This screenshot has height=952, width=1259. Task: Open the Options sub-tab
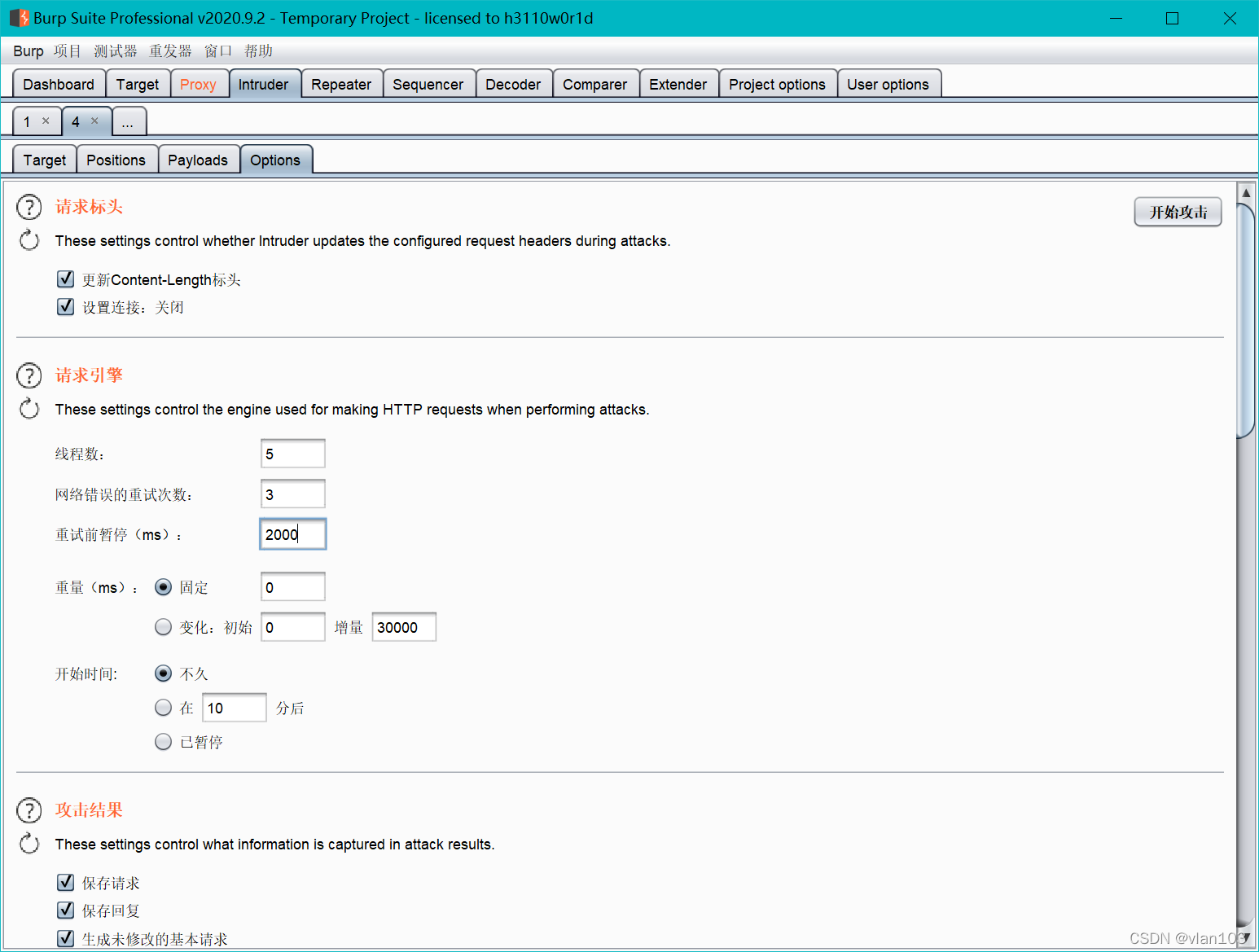(x=275, y=160)
